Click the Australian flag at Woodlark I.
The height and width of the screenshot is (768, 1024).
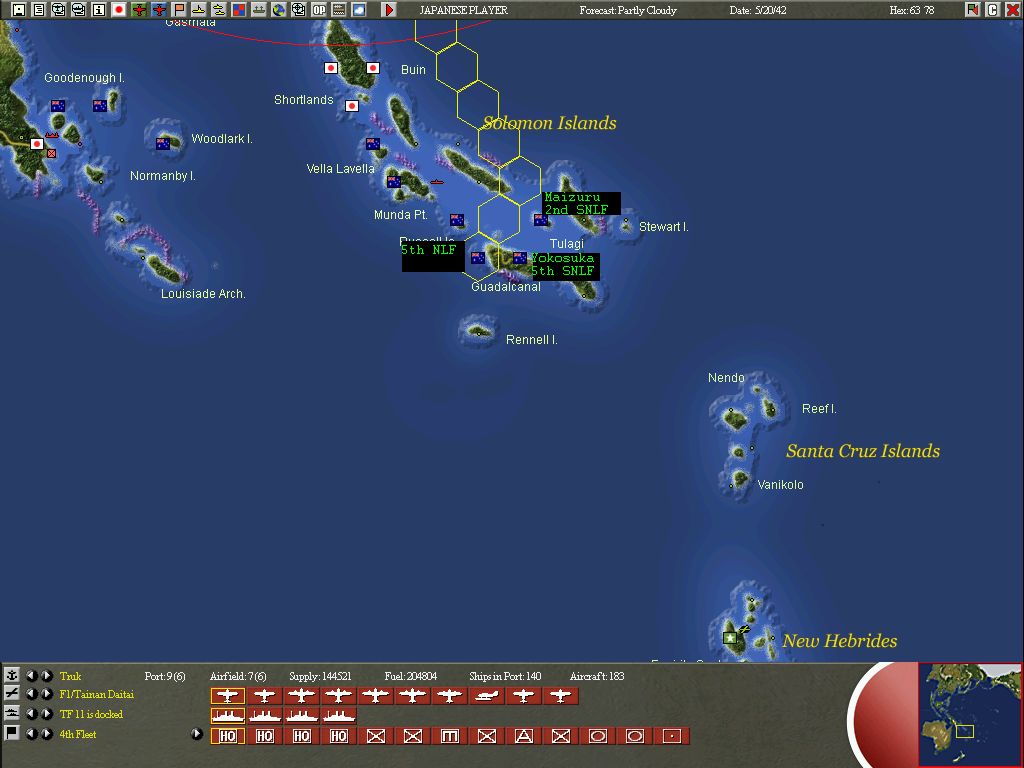click(x=163, y=144)
